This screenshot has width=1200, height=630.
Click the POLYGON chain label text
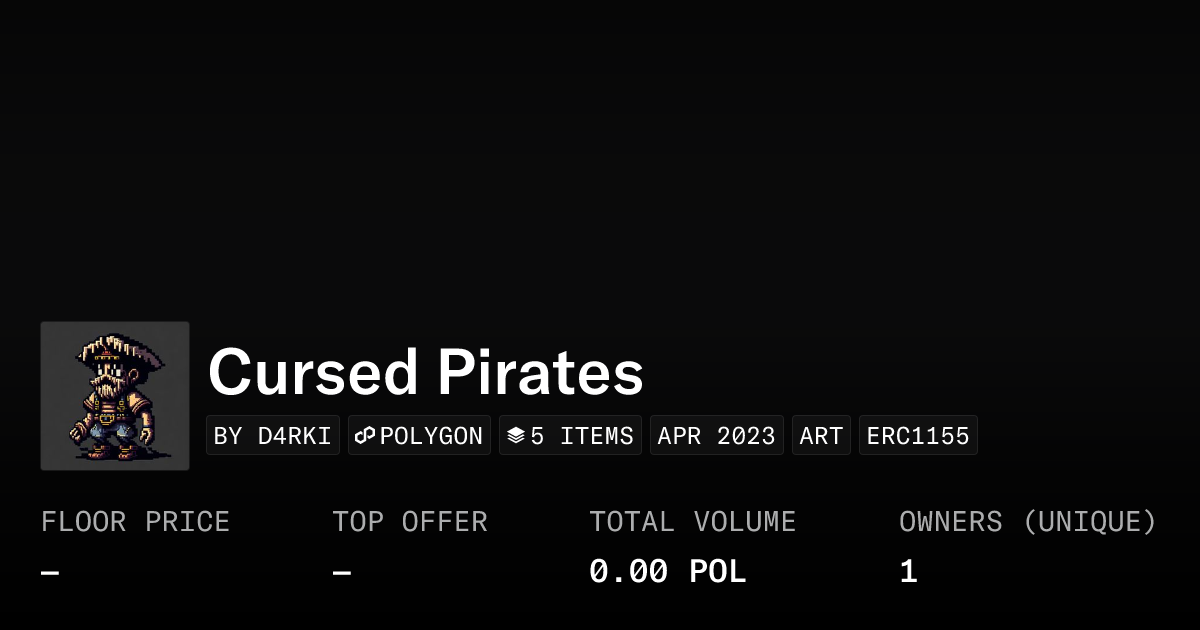(431, 436)
